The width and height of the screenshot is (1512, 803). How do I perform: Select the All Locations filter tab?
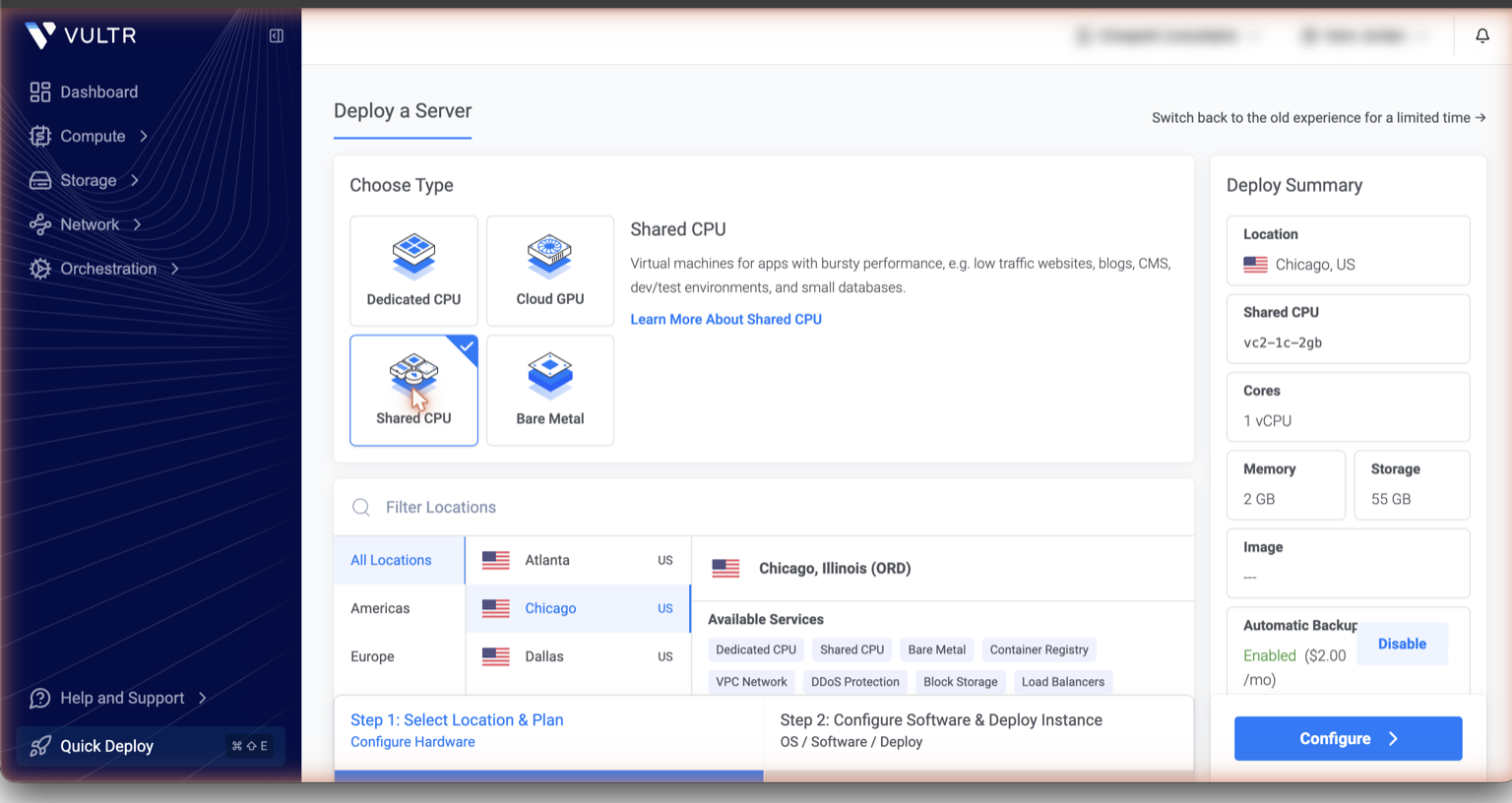(399, 560)
